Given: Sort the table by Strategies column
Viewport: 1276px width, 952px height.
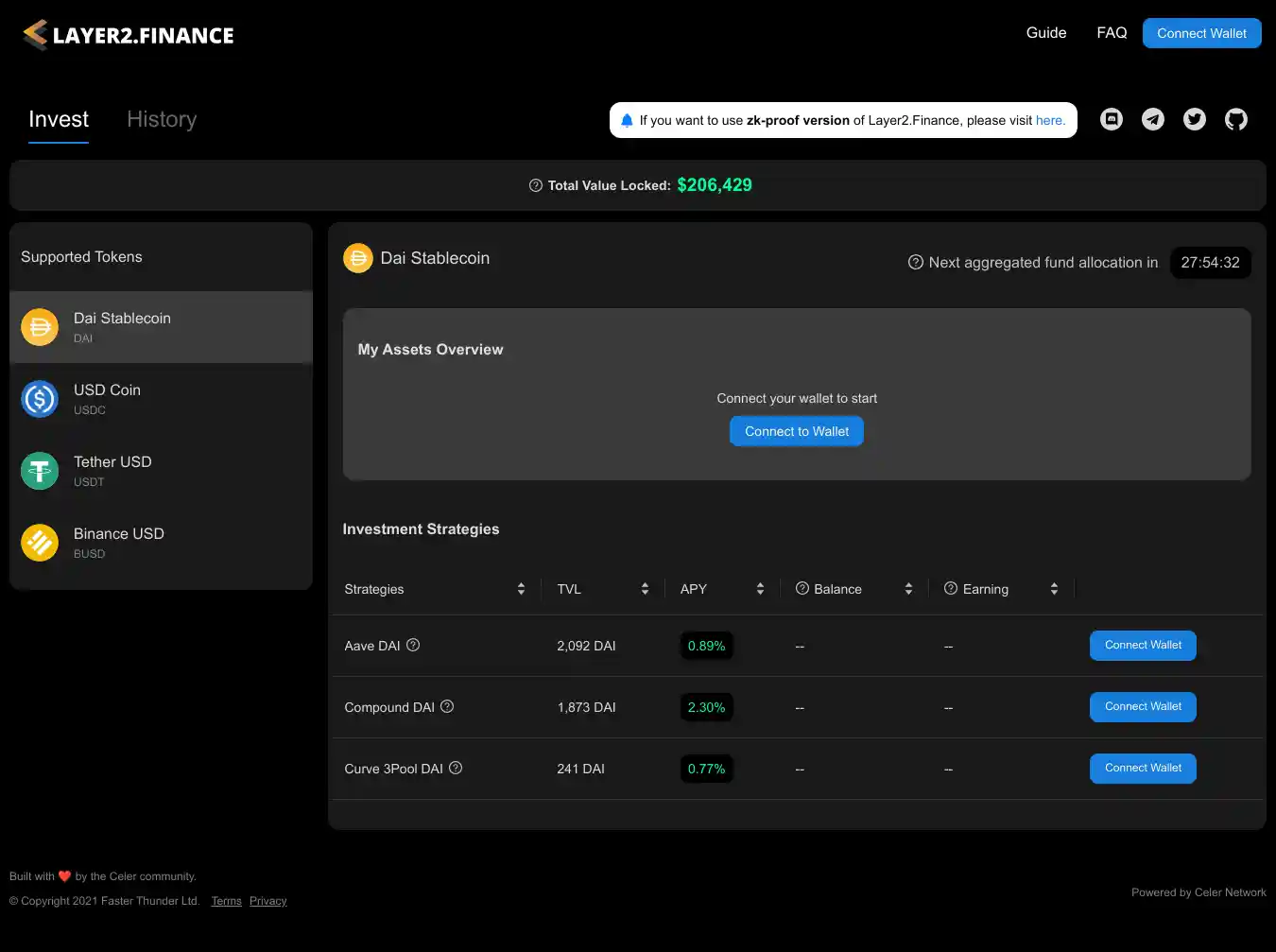Looking at the screenshot, I should tap(521, 589).
